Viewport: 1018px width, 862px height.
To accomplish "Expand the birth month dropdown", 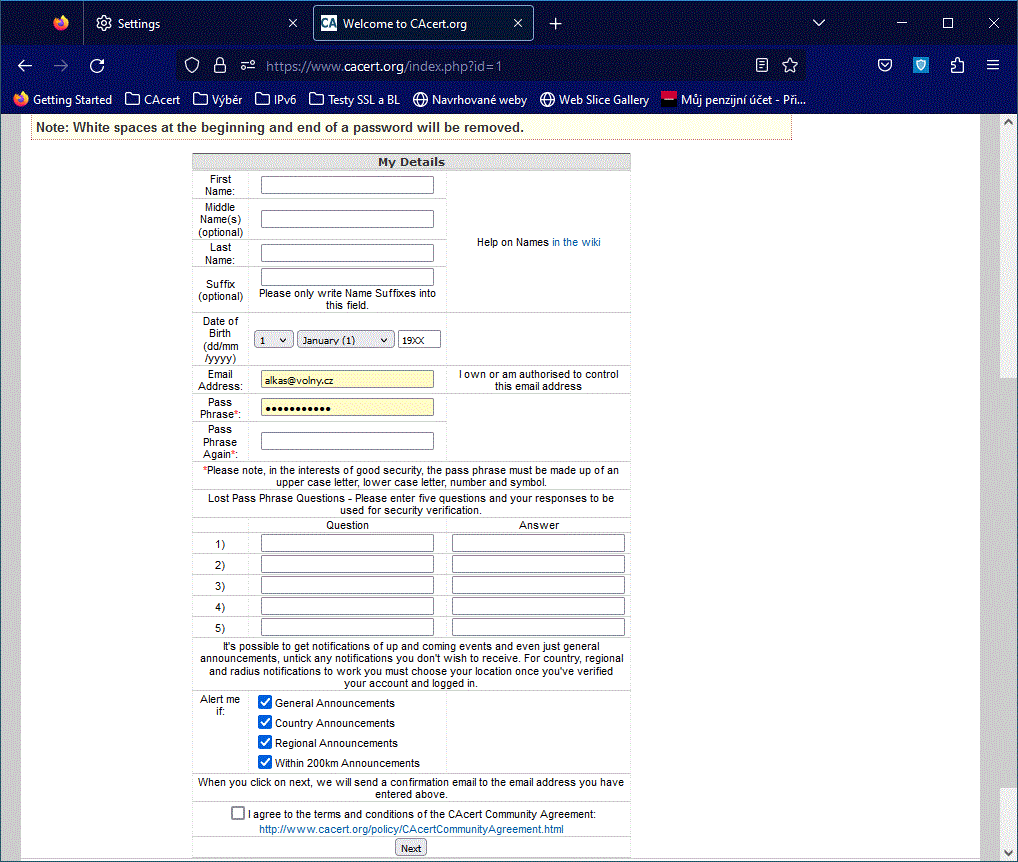I will 345,340.
